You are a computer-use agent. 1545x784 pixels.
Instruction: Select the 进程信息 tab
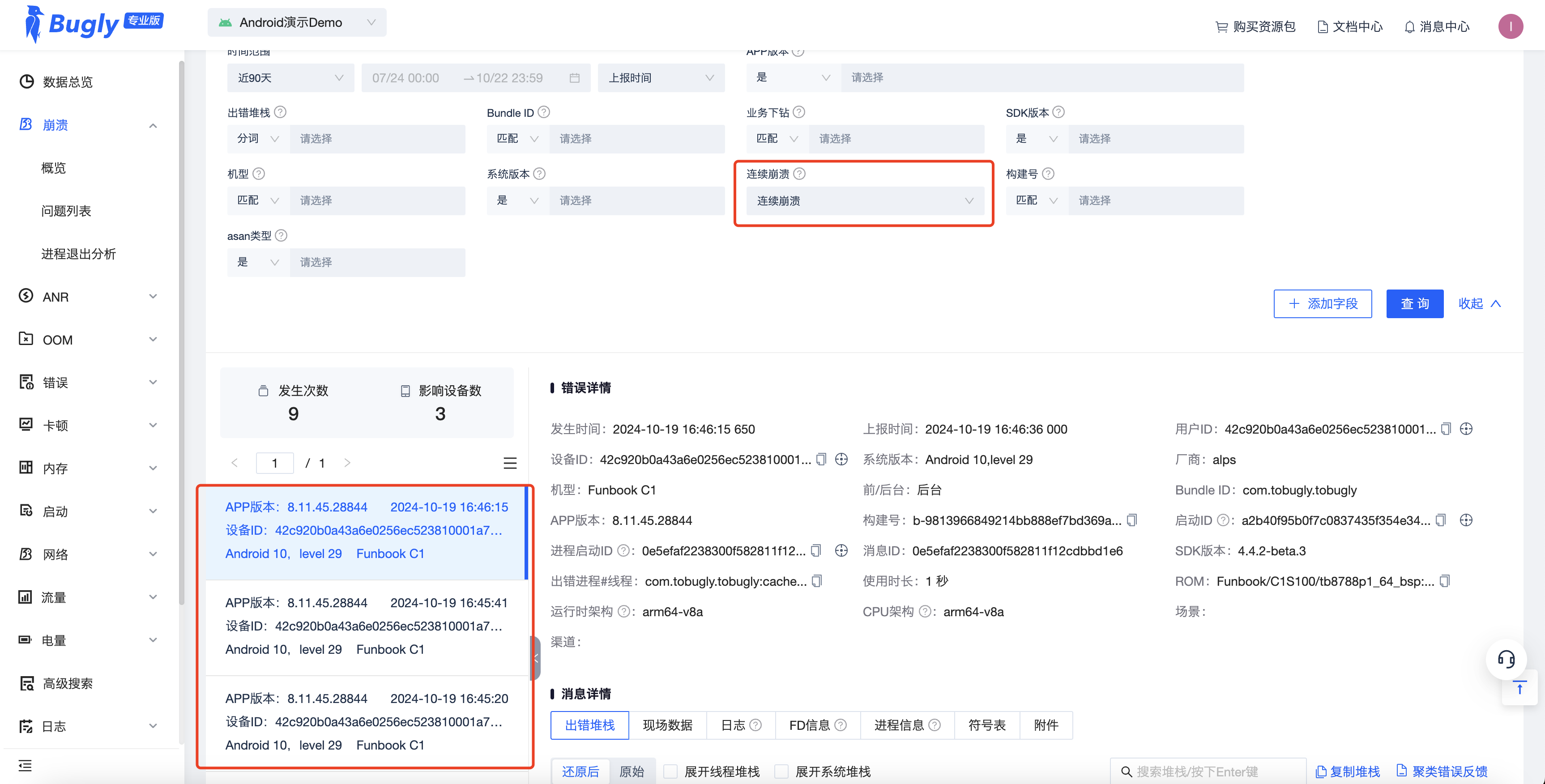907,725
